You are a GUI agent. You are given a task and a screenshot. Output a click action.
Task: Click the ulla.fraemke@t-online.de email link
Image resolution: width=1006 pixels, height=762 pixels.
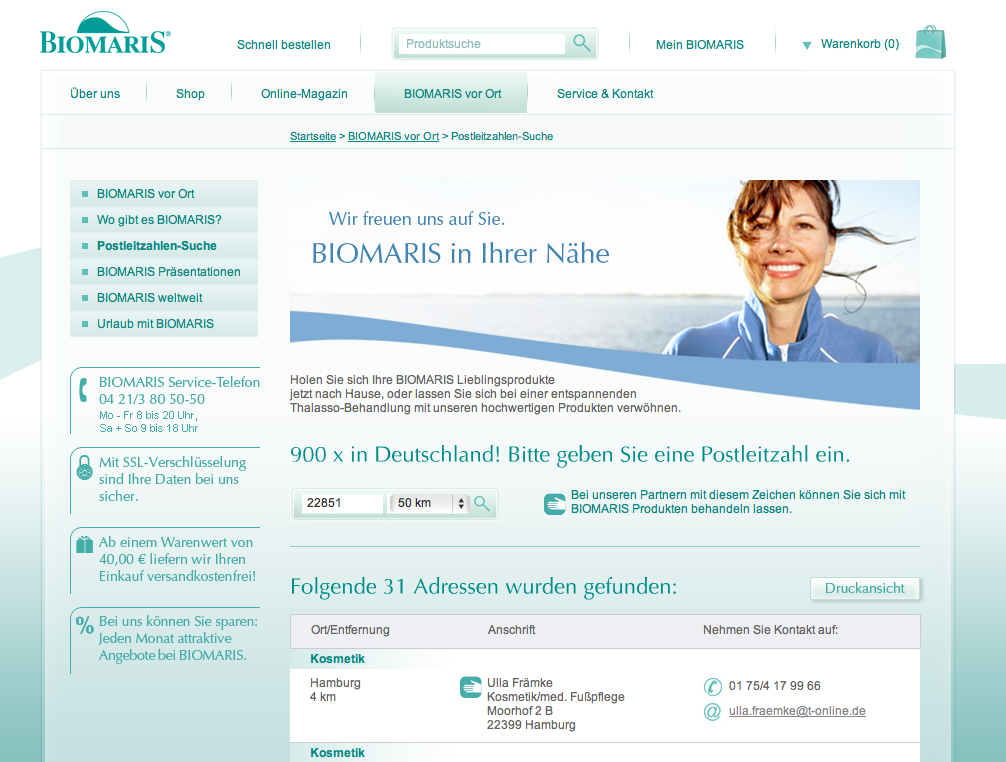tap(797, 711)
